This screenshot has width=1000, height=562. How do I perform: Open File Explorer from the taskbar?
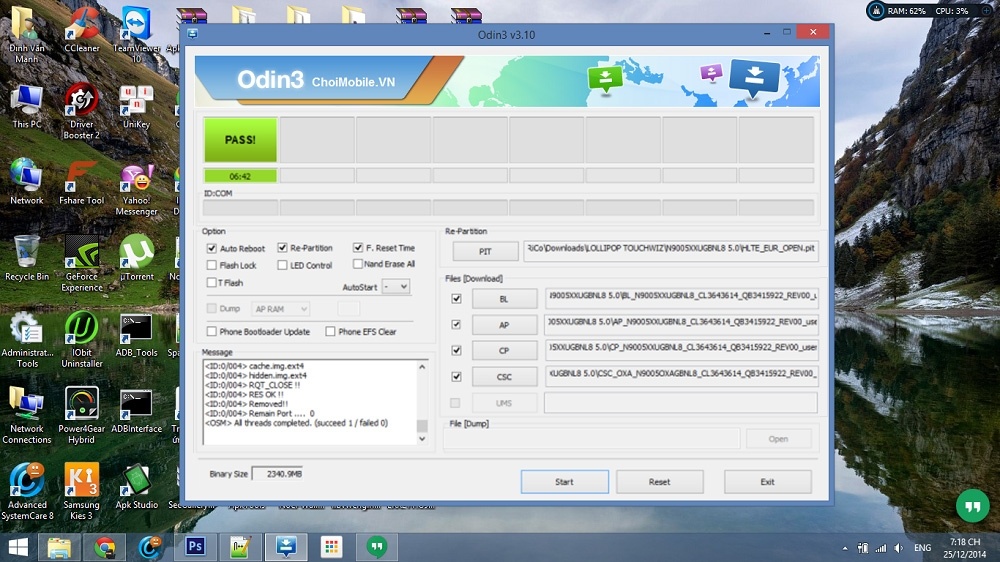[59, 547]
